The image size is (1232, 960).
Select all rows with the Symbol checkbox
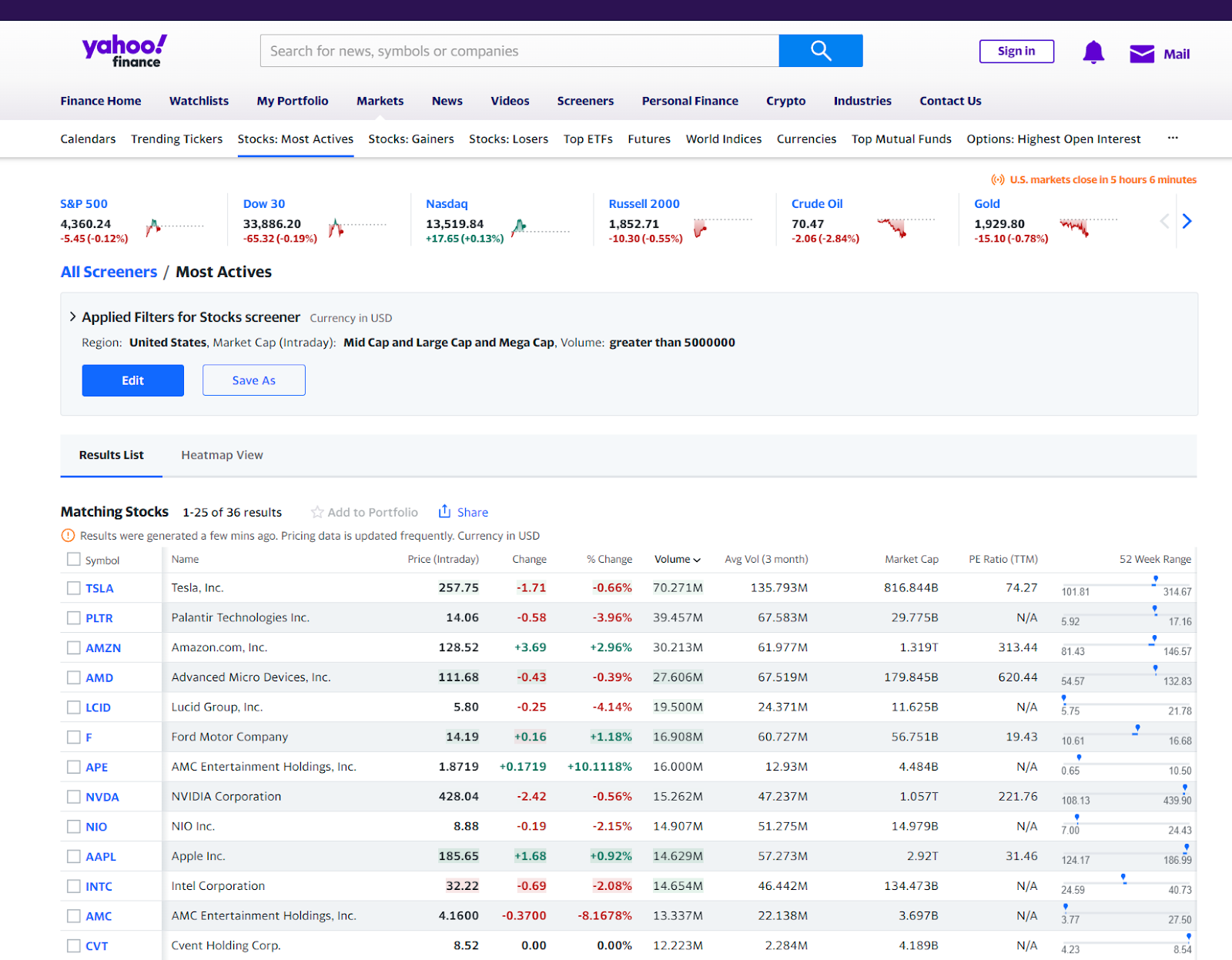(73, 559)
